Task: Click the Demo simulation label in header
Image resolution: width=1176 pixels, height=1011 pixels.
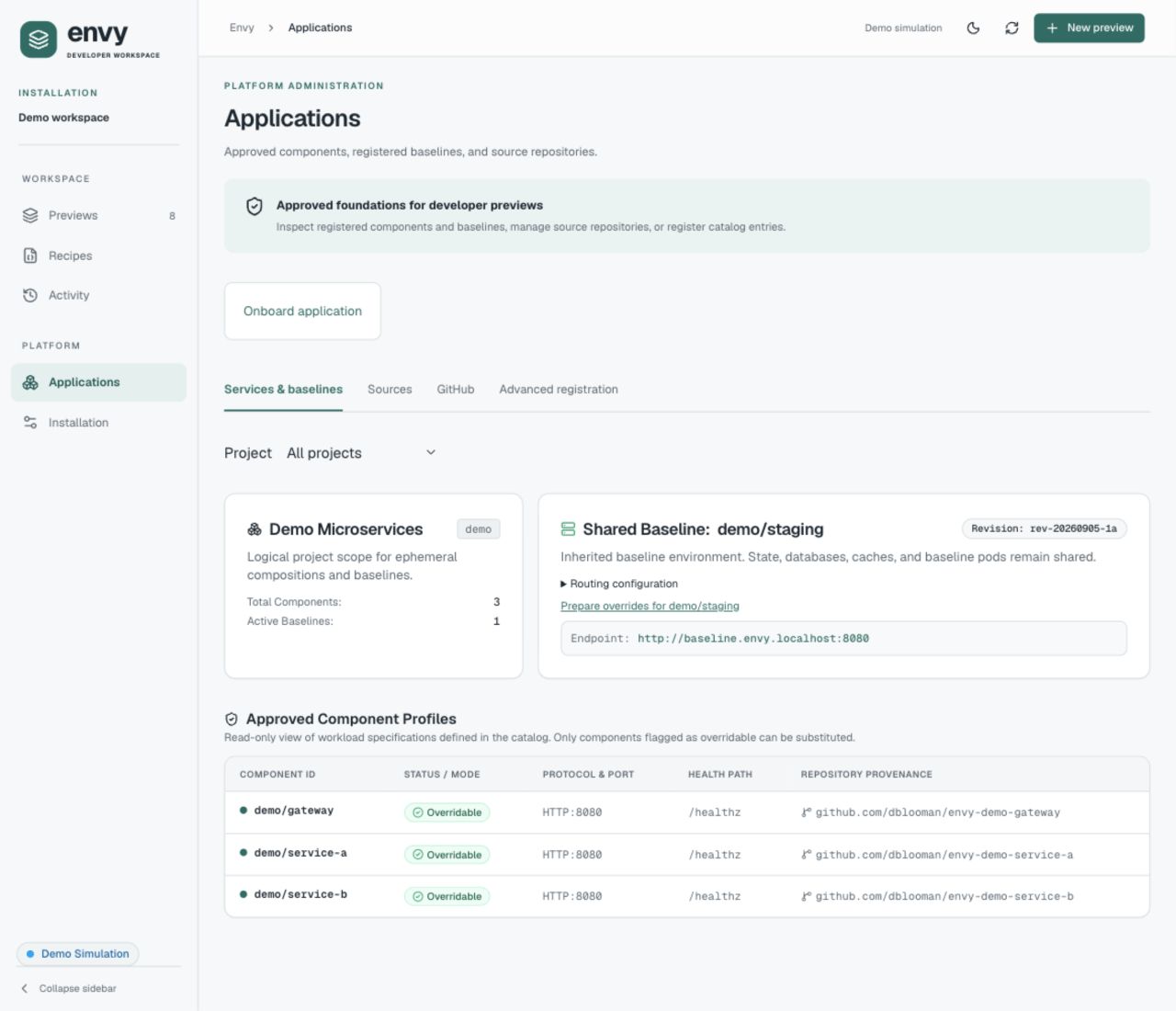Action: (903, 28)
